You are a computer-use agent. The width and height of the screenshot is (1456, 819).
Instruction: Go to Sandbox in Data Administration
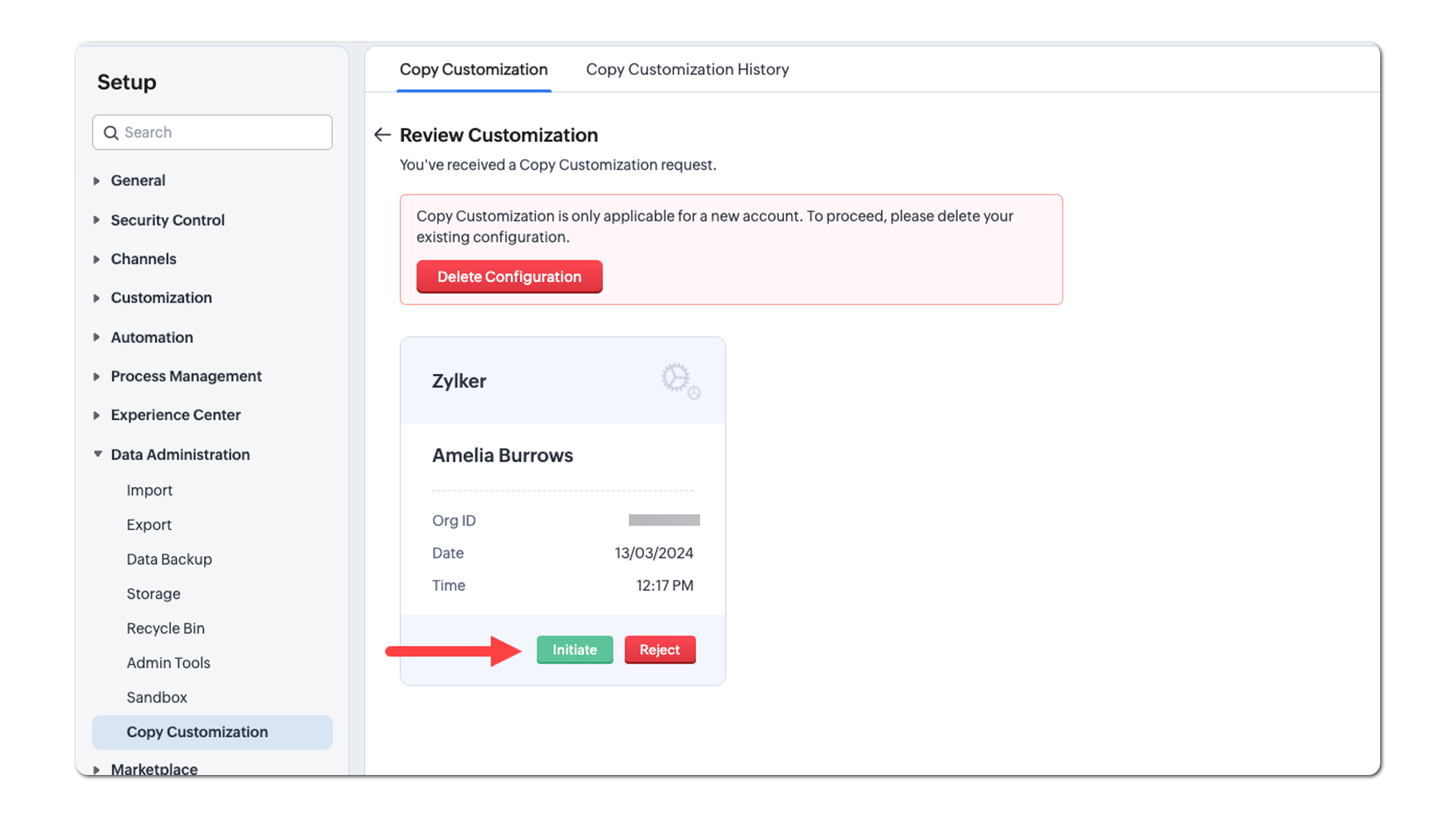(x=156, y=698)
